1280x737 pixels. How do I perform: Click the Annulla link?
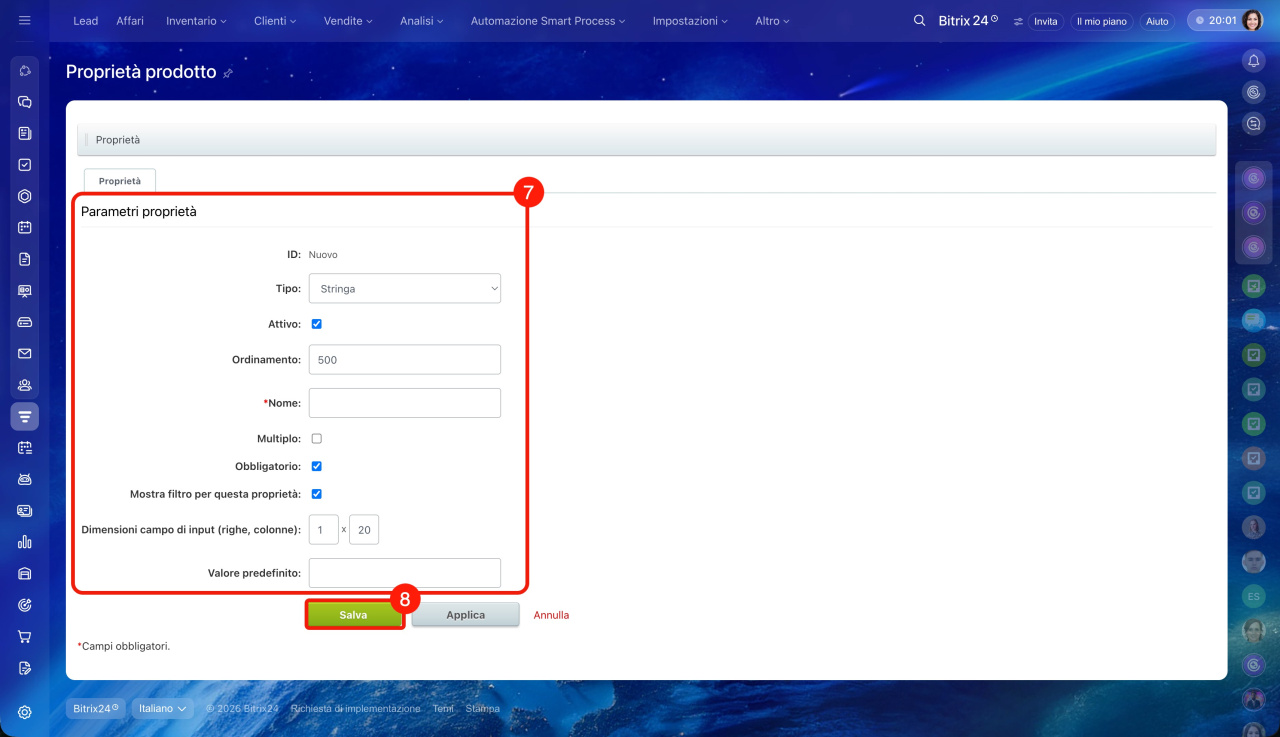coord(551,615)
